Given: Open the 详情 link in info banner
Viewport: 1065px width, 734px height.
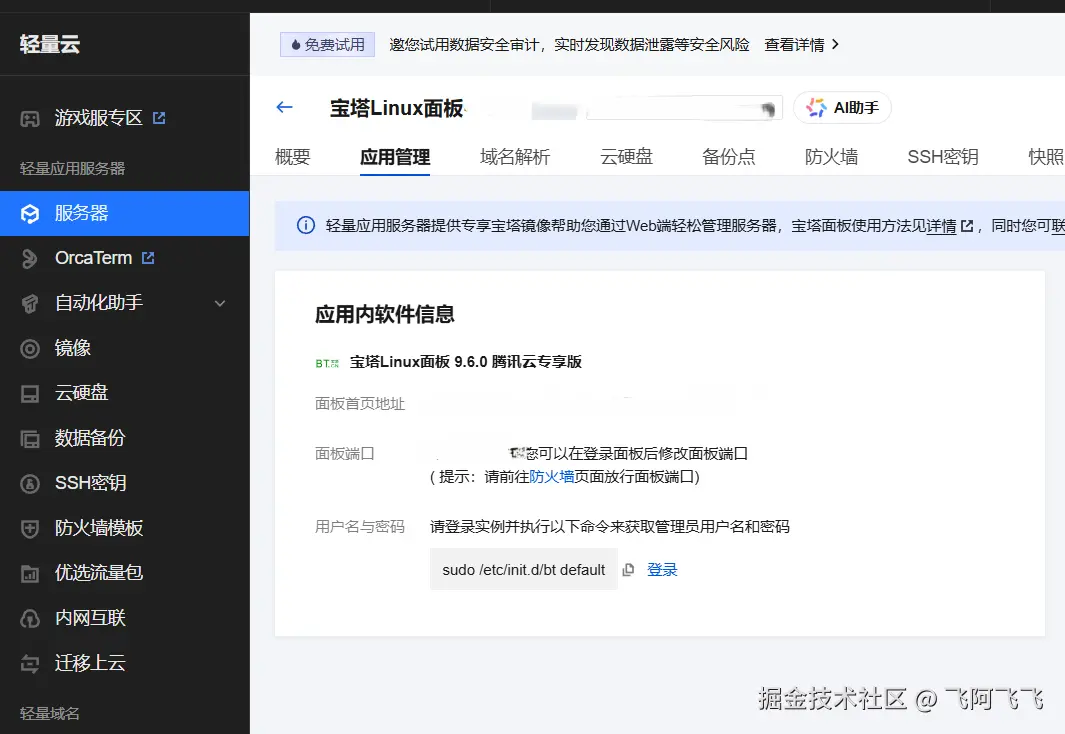Looking at the screenshot, I should (941, 225).
